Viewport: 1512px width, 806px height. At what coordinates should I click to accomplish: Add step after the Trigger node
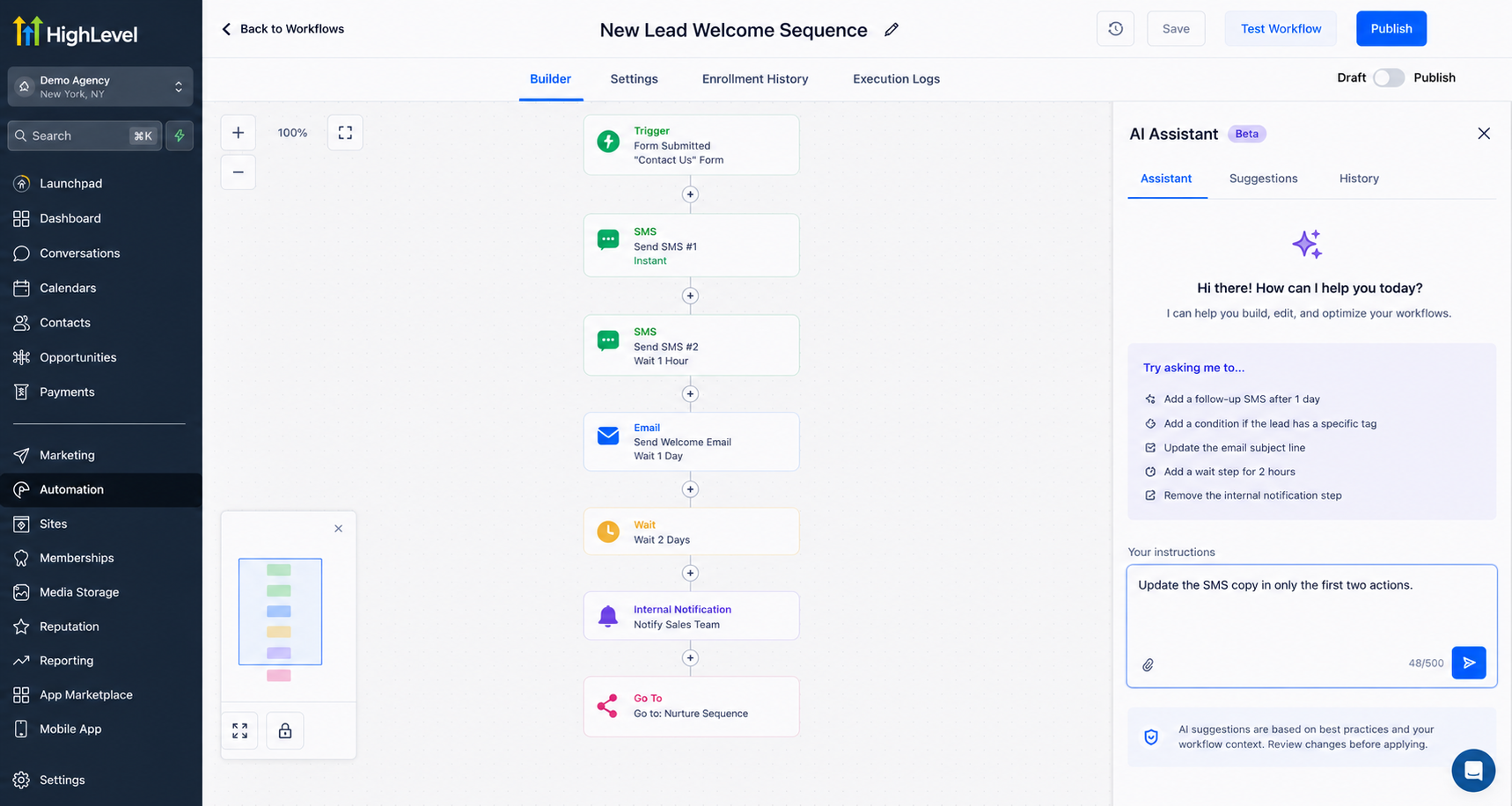[690, 194]
